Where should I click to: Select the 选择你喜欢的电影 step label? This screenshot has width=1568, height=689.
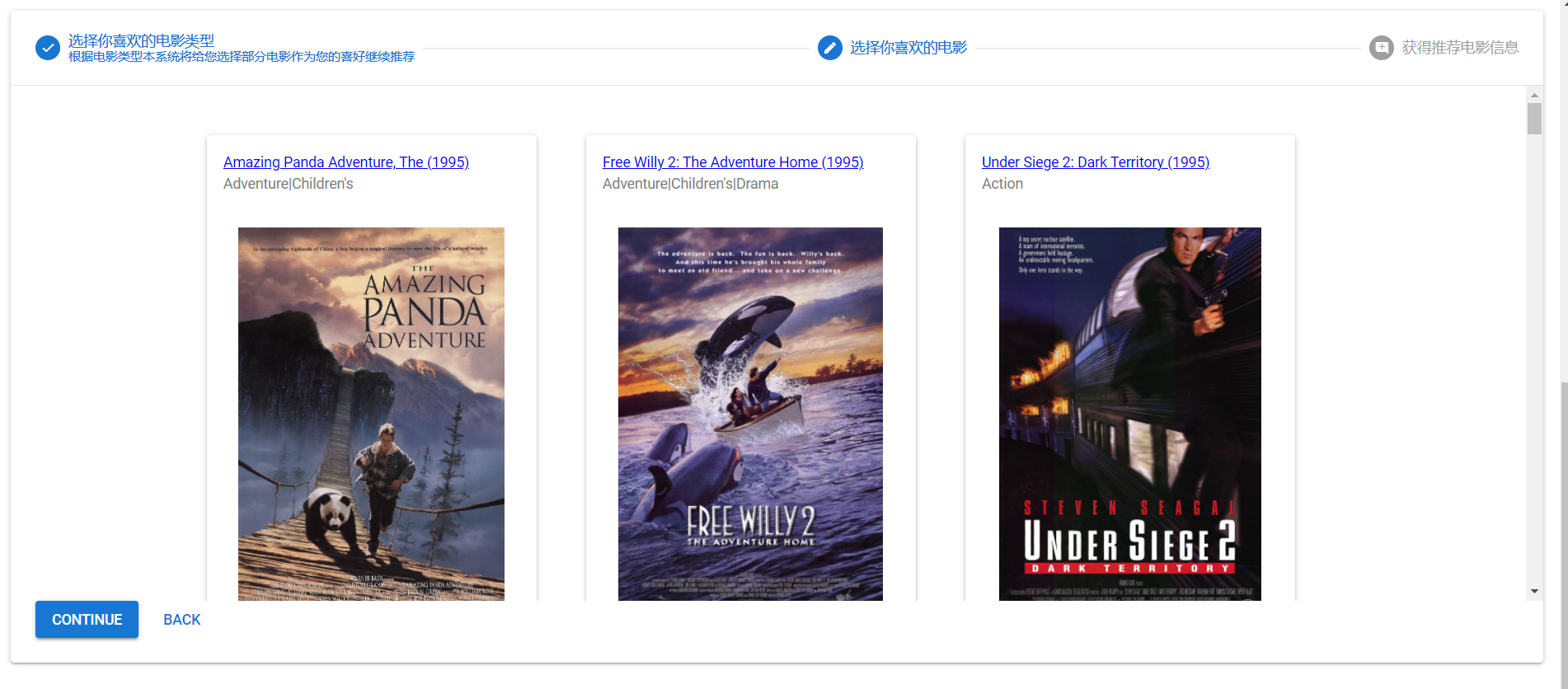point(908,48)
